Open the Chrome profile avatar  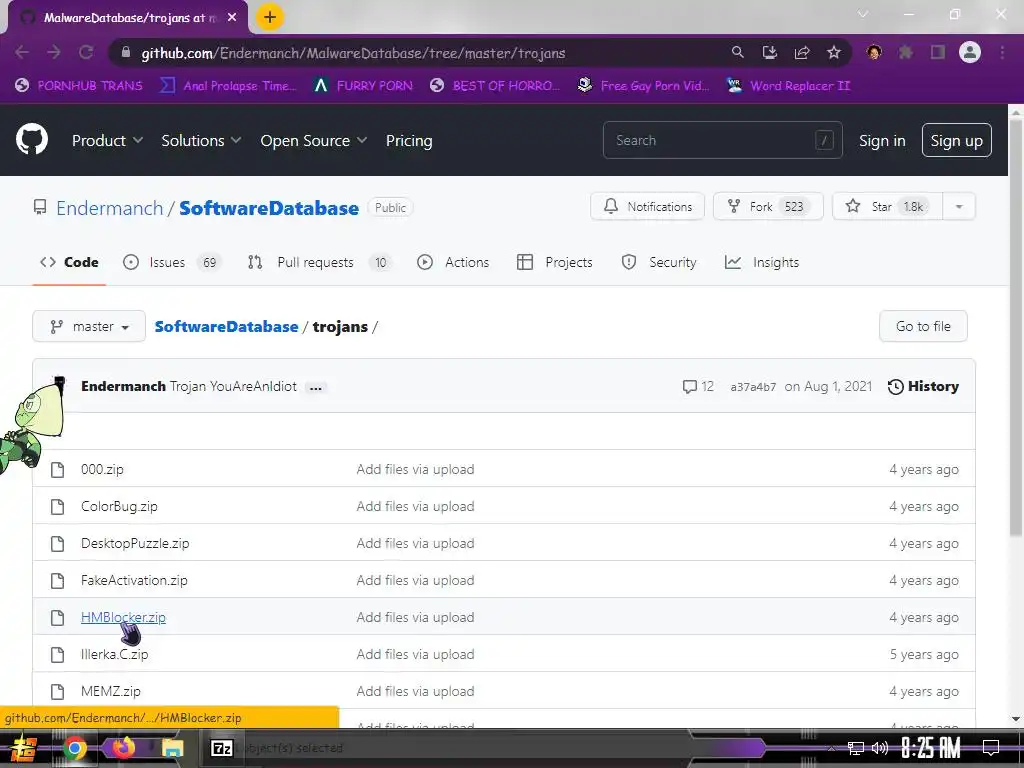(970, 52)
